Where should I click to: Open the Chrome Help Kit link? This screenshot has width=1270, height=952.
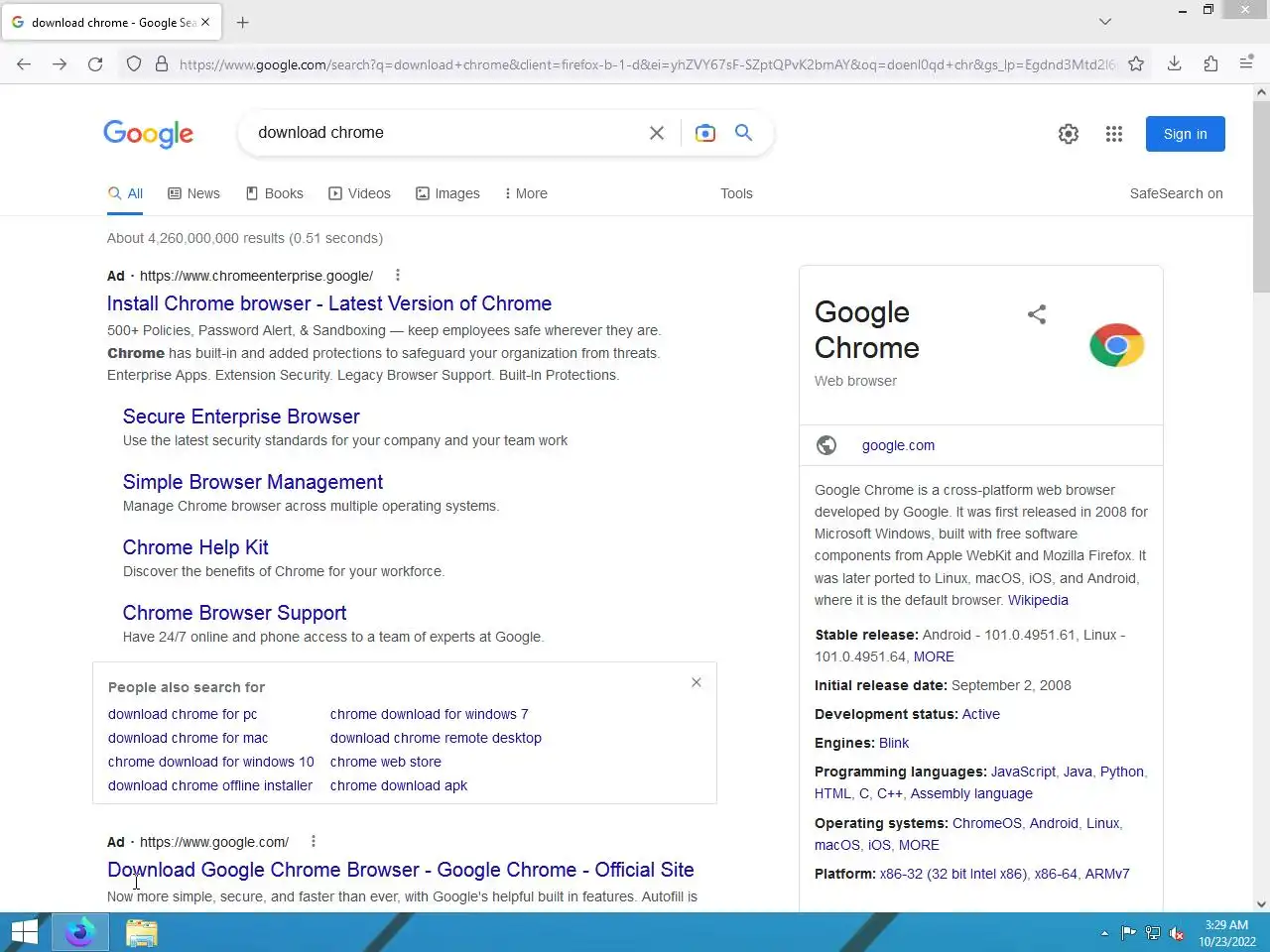[x=195, y=547]
